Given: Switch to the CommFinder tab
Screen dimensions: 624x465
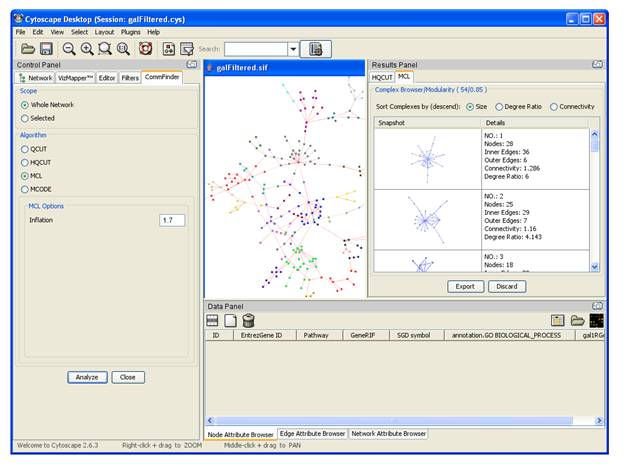Looking at the screenshot, I should pyautogui.click(x=162, y=77).
